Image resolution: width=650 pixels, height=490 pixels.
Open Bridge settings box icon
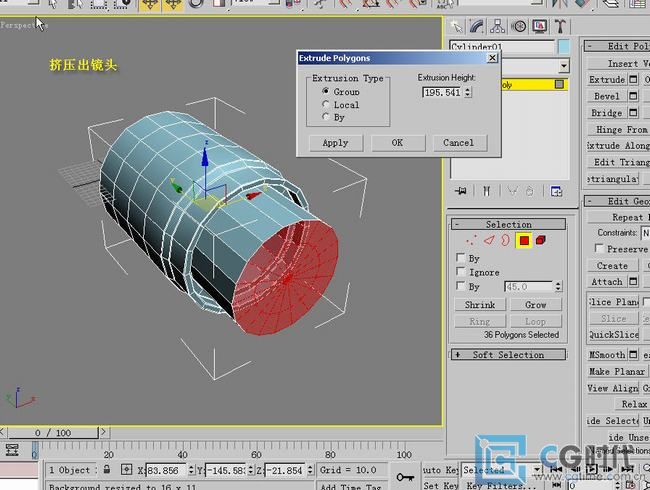(633, 112)
